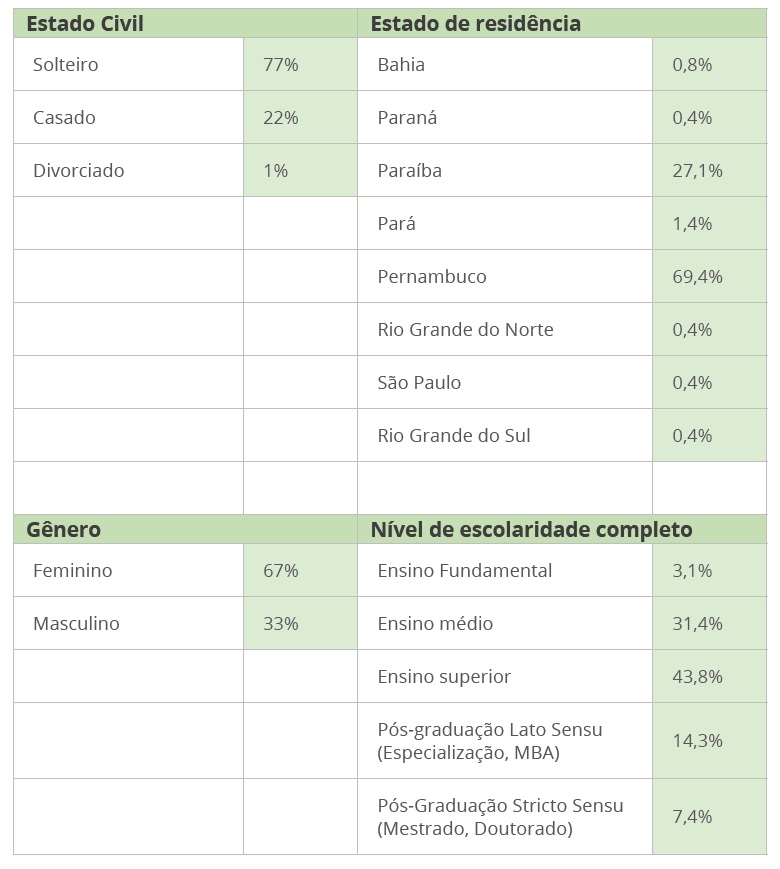Select the Pernambuco state cell
Viewport: 780px width, 869px height.
(432, 277)
